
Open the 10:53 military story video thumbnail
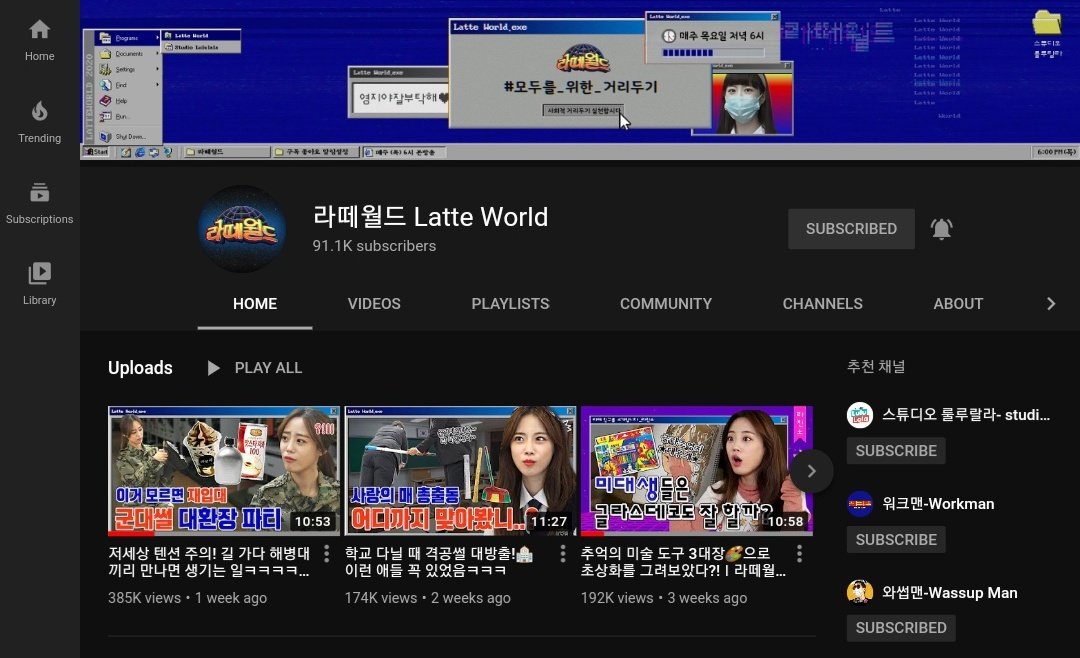point(224,471)
